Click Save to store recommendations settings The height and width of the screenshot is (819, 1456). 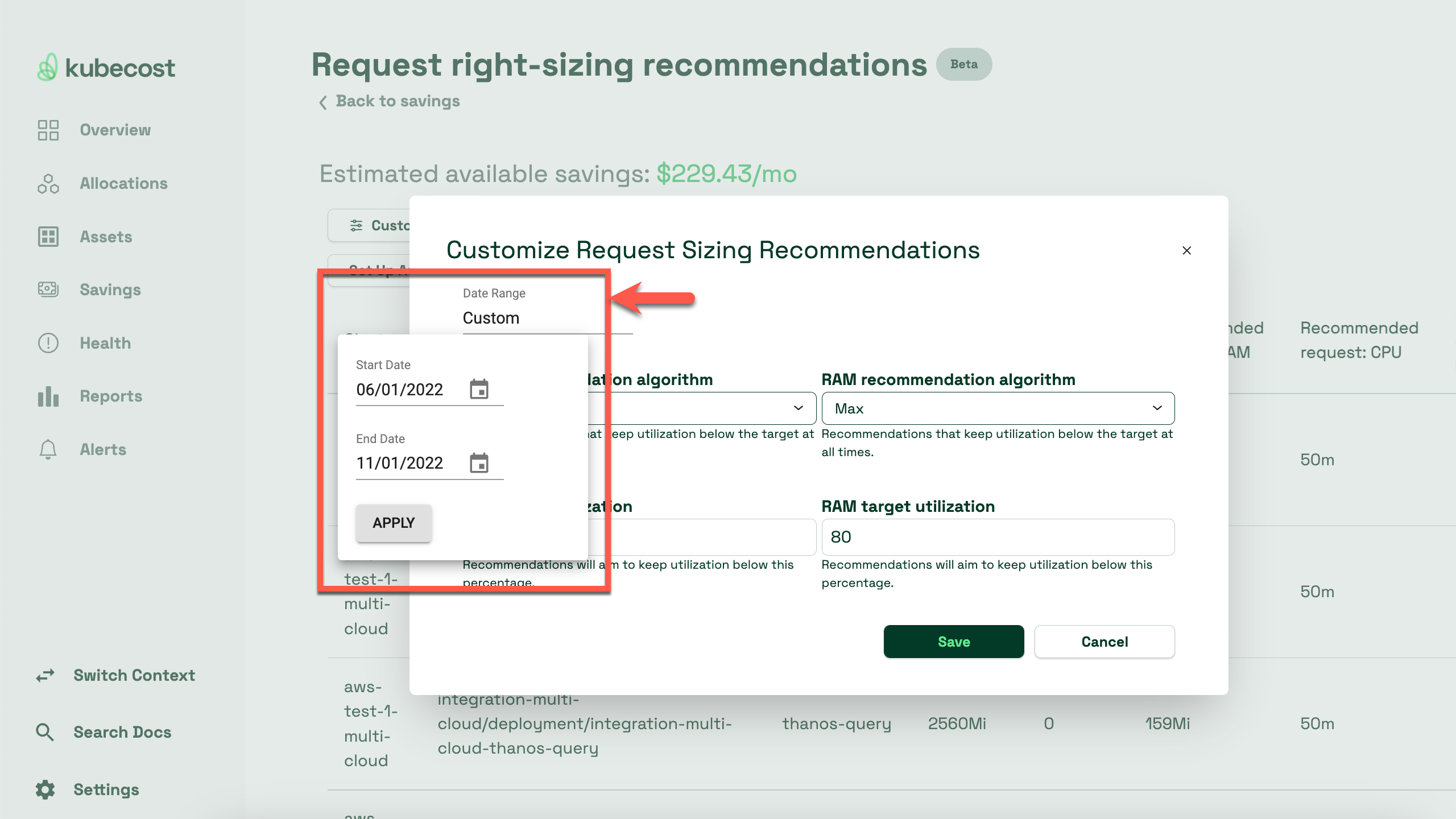click(x=953, y=641)
